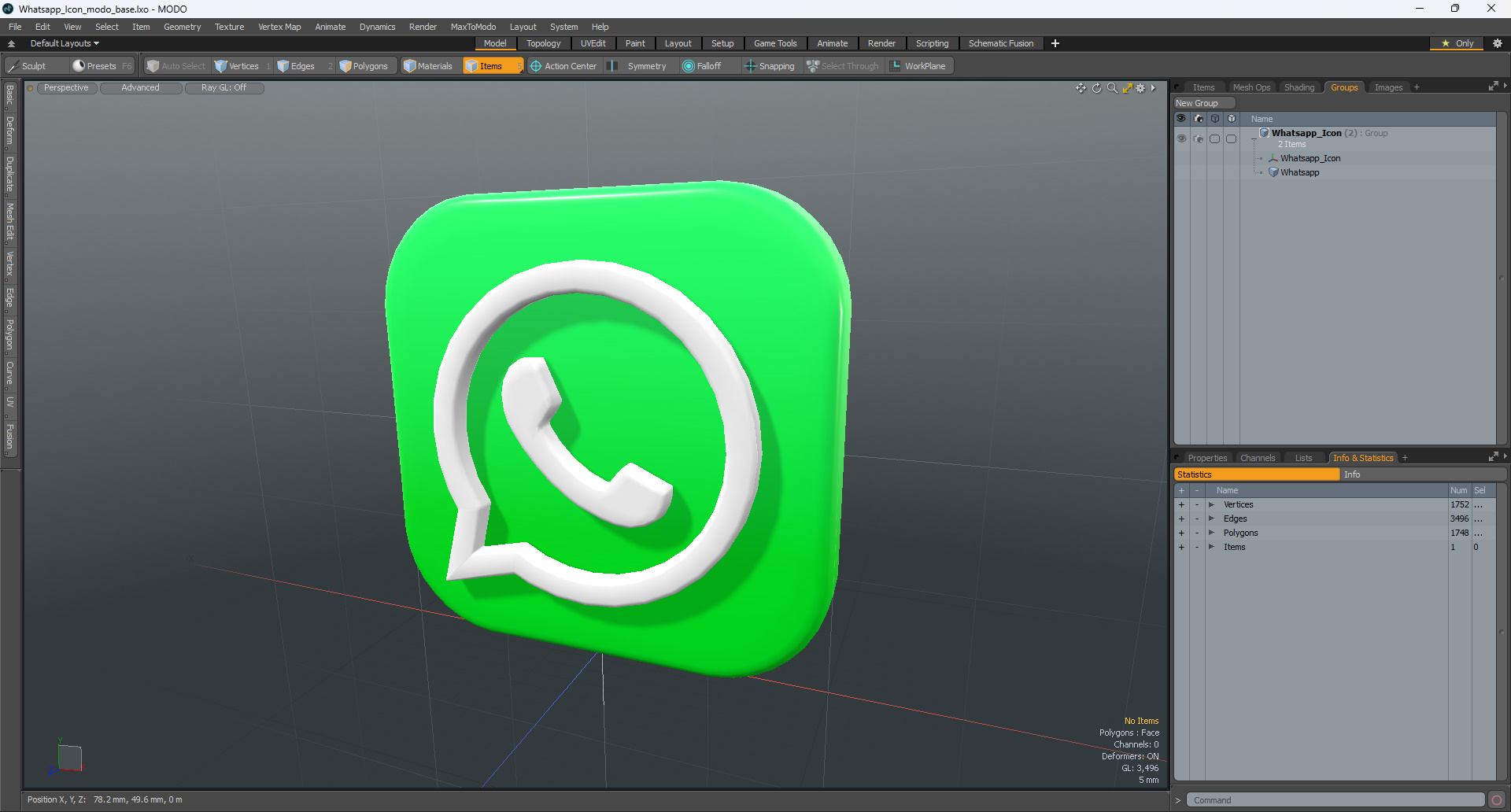Open the Deform sidebar tab
Screen dimensions: 1511x812
[9, 131]
